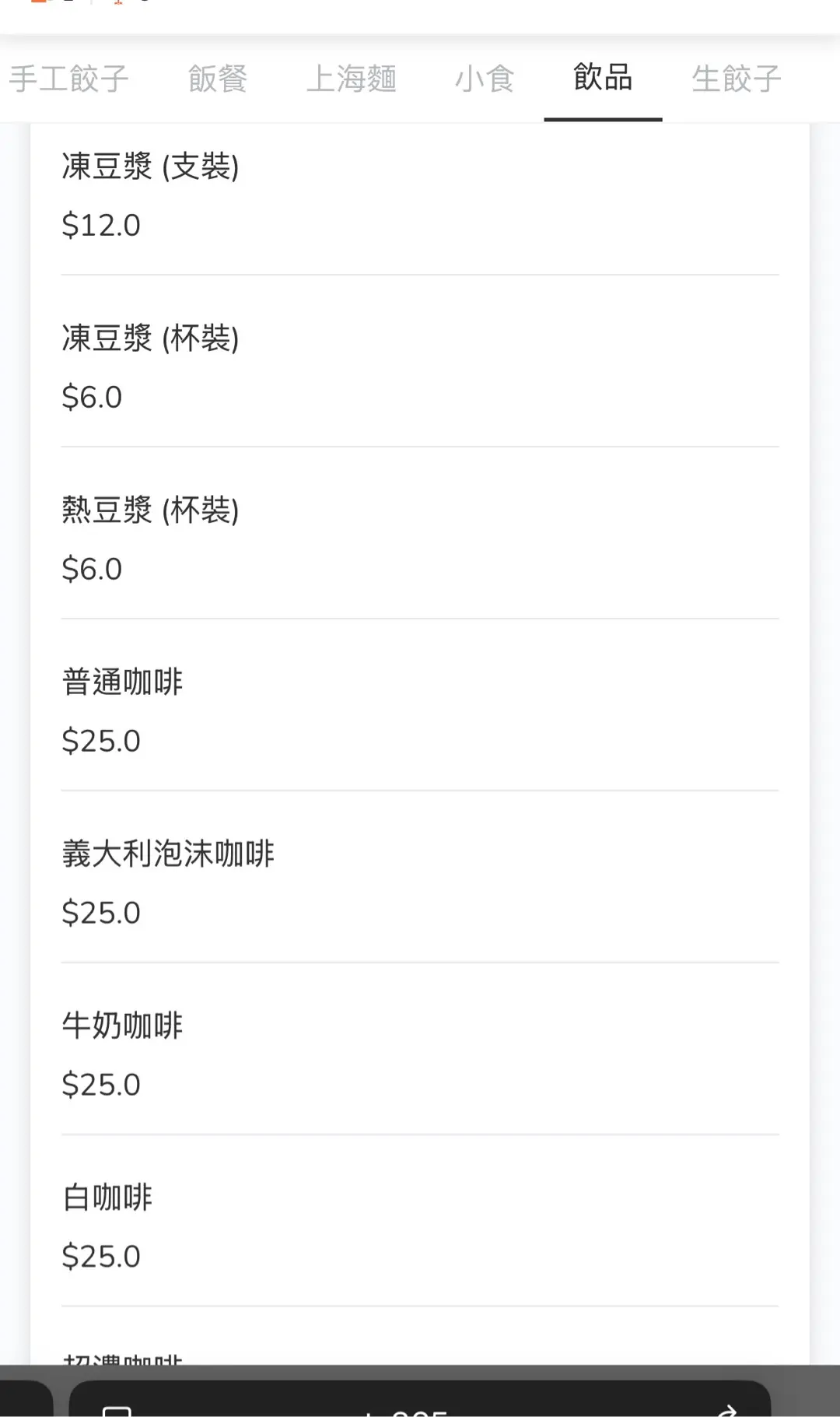Click the $25.0 price under 白咖啡

pyautogui.click(x=101, y=1257)
